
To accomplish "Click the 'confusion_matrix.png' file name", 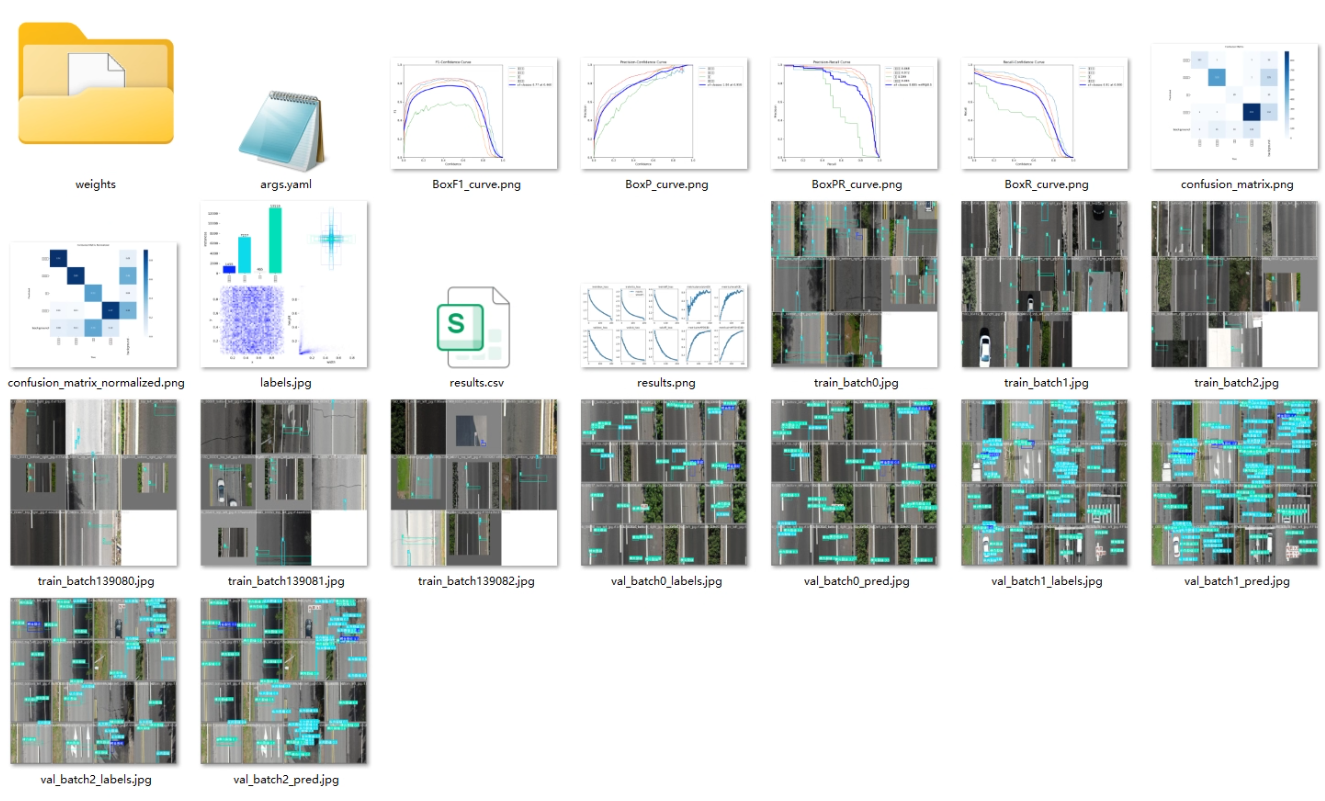I will click(x=1236, y=184).
